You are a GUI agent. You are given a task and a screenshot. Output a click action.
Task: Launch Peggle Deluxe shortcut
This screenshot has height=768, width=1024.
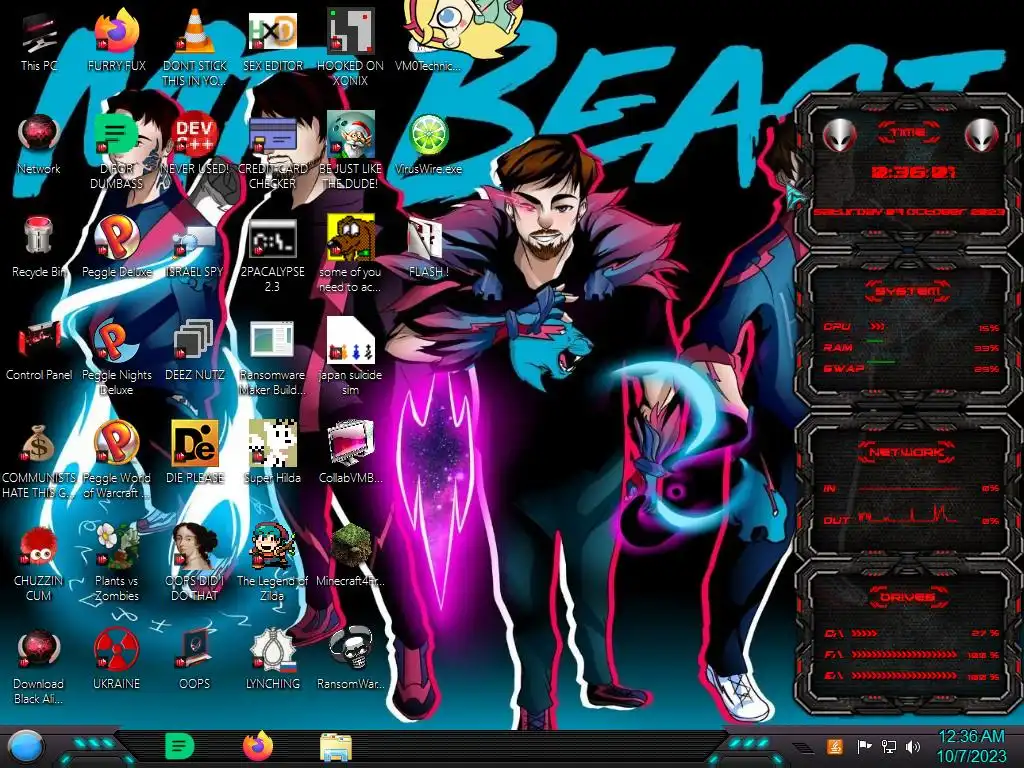point(116,238)
